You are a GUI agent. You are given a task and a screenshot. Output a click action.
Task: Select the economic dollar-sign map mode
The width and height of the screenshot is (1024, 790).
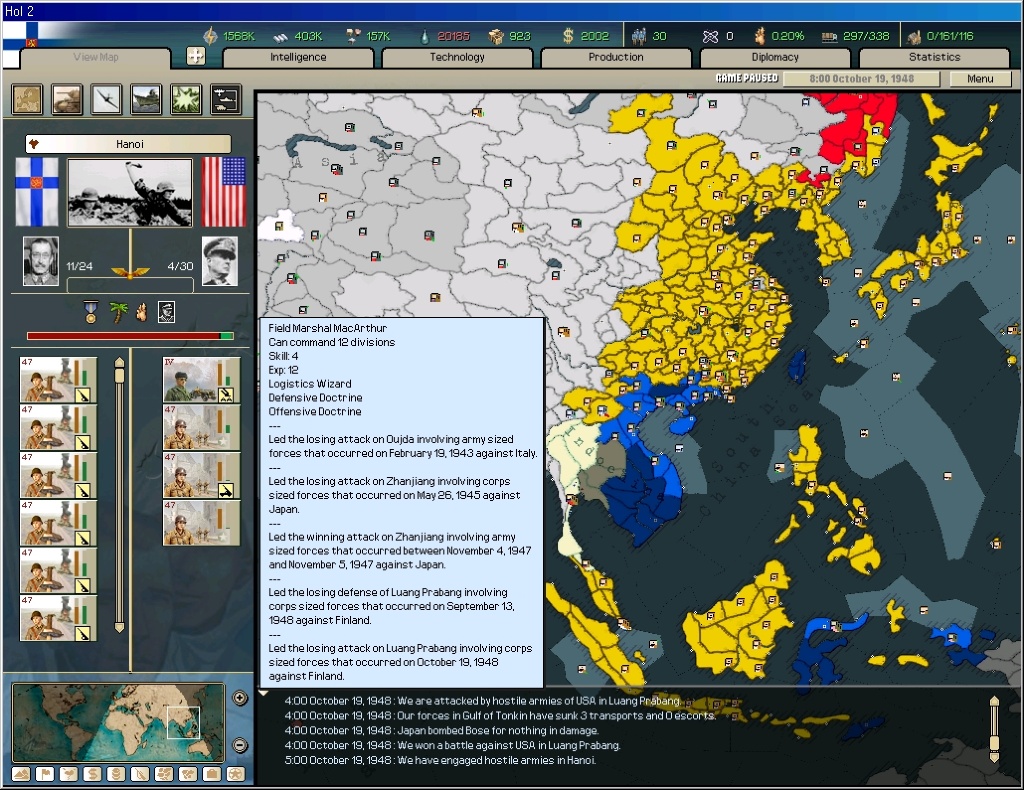pyautogui.click(x=93, y=774)
